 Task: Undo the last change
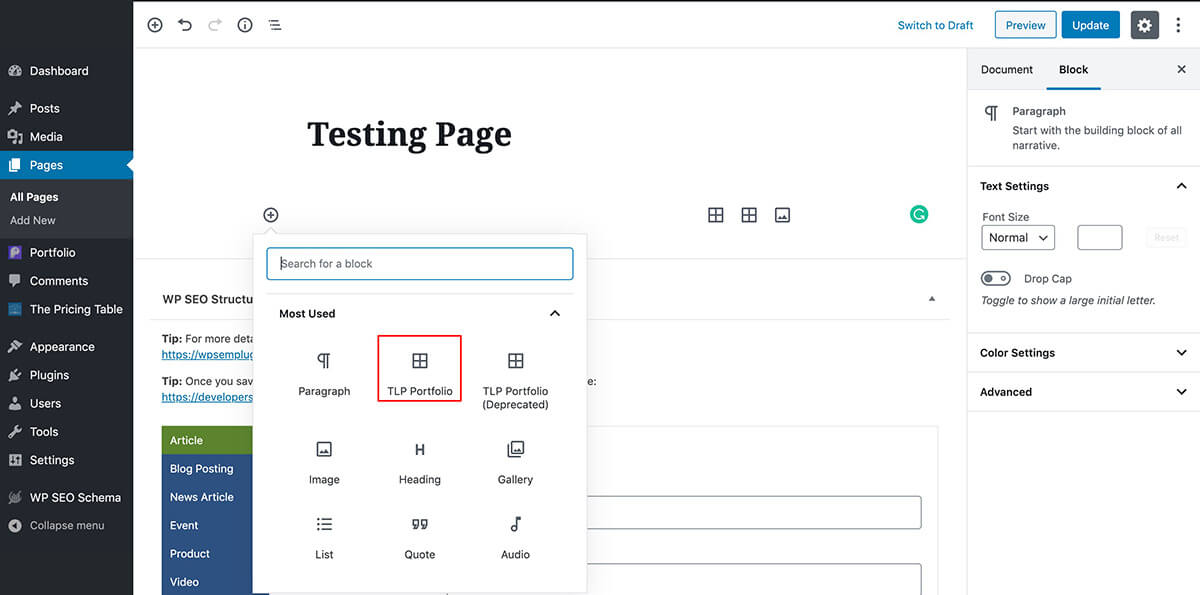(185, 25)
